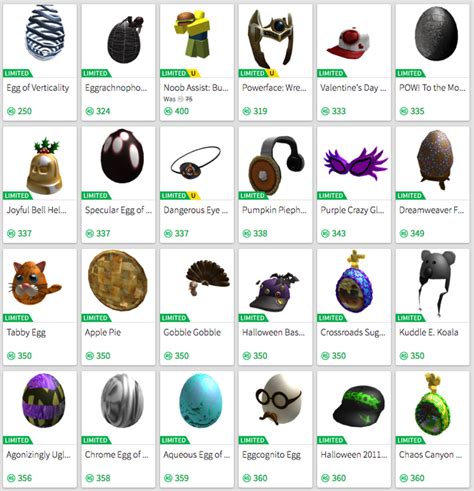Image resolution: width=474 pixels, height=491 pixels.
Task: Click the Limited badge on Apple Pie
Action: click(96, 318)
